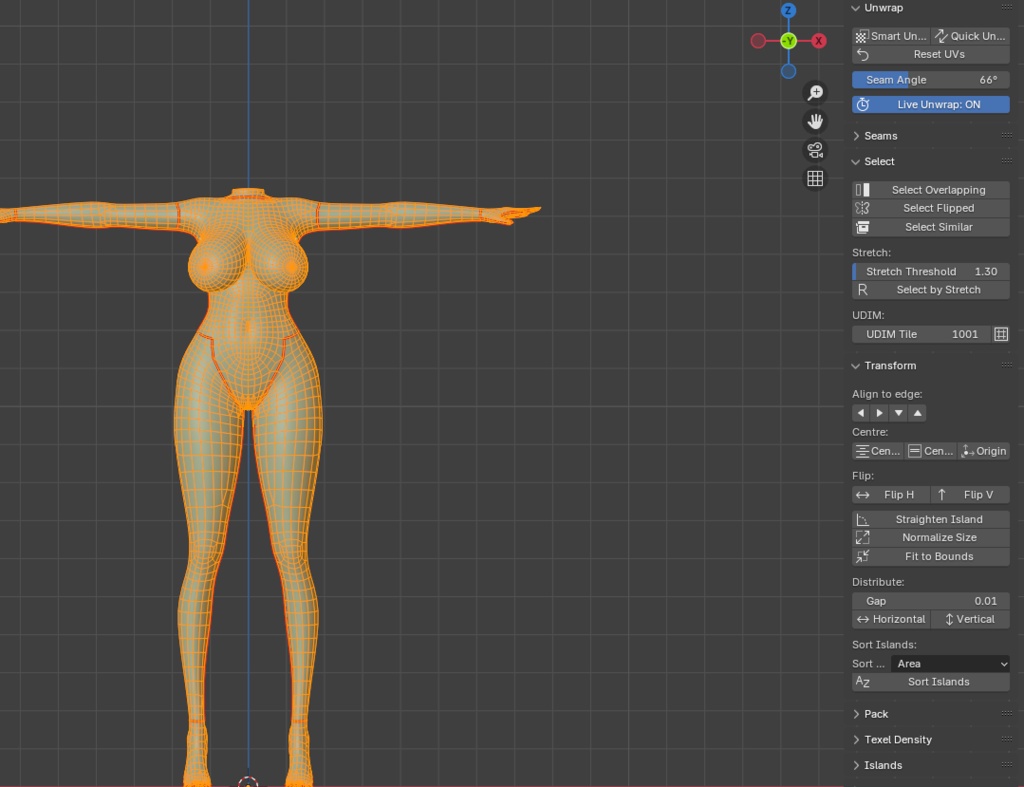Click Flip H button

coord(891,495)
